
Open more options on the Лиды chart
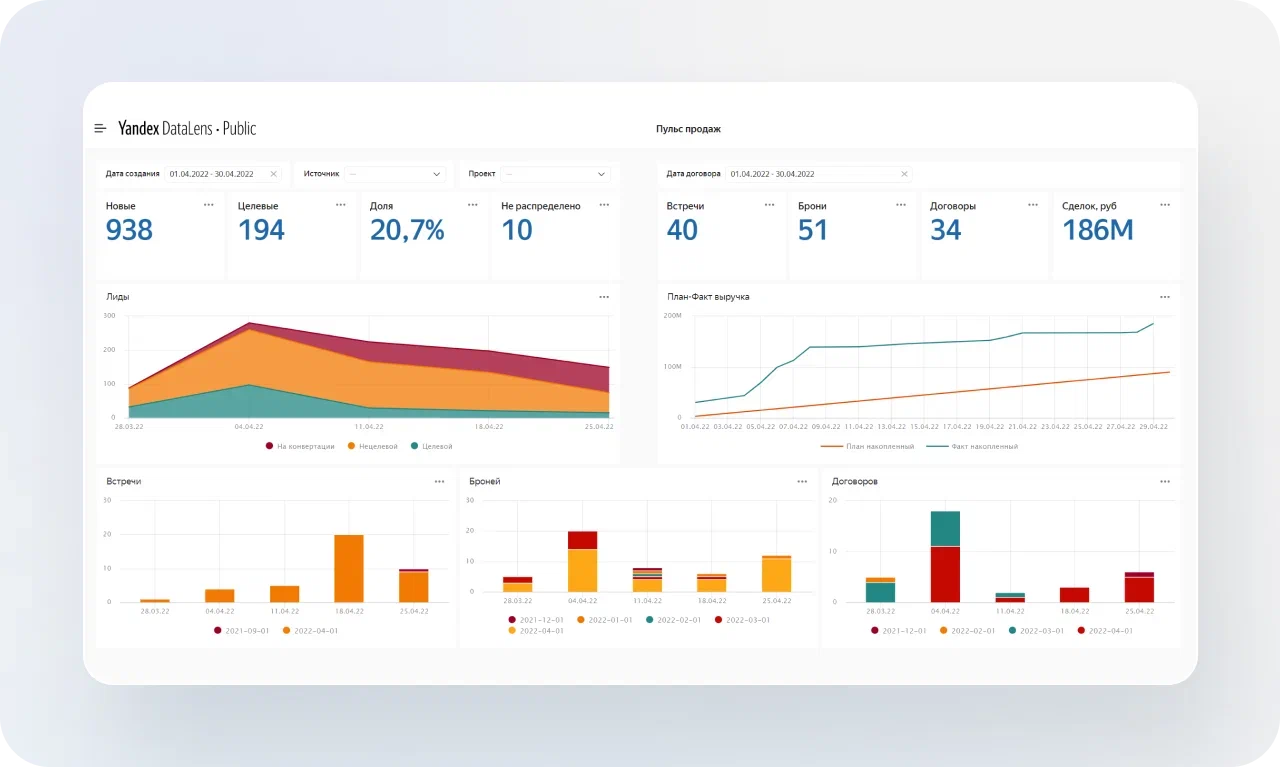[604, 297]
